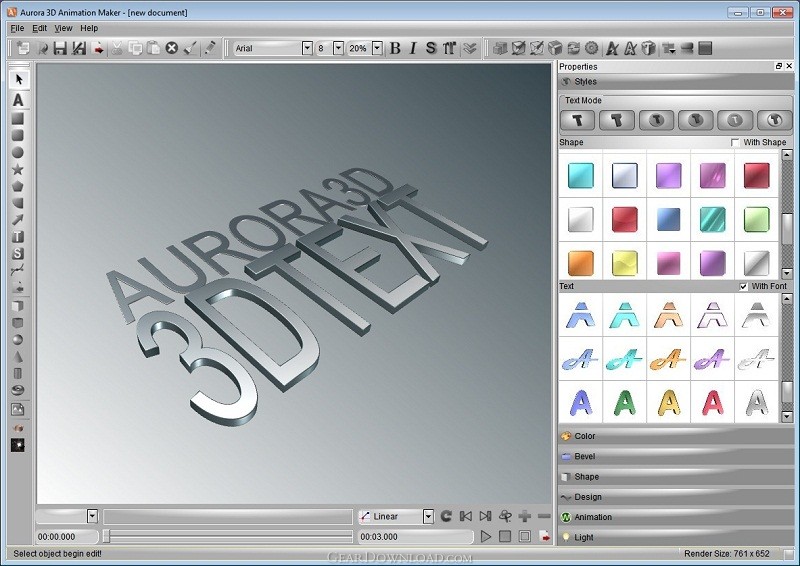This screenshot has height=566, width=800.
Task: Open the Linear interpolation dropdown
Action: [428, 516]
